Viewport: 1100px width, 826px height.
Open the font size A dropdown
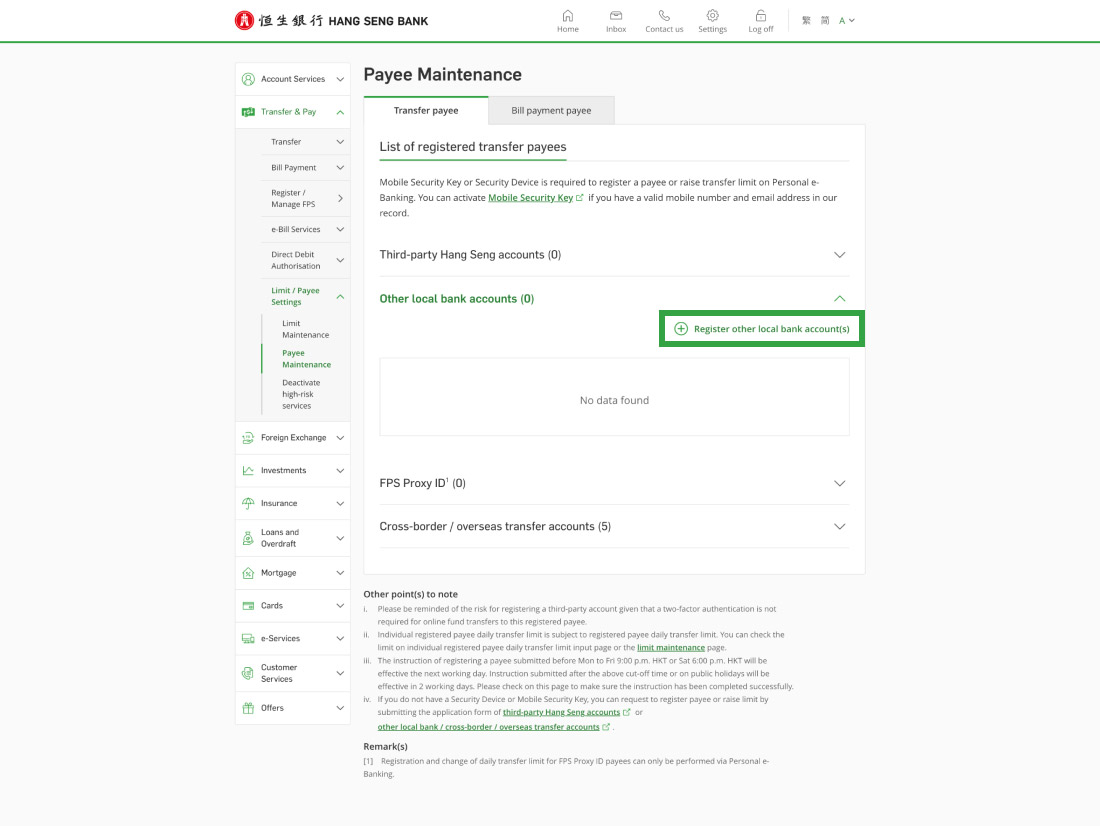coord(846,20)
